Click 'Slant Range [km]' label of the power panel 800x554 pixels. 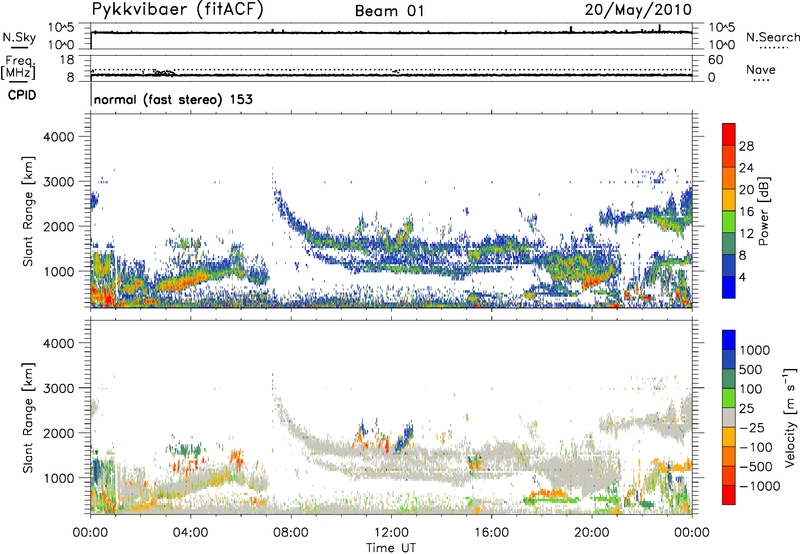pos(28,211)
